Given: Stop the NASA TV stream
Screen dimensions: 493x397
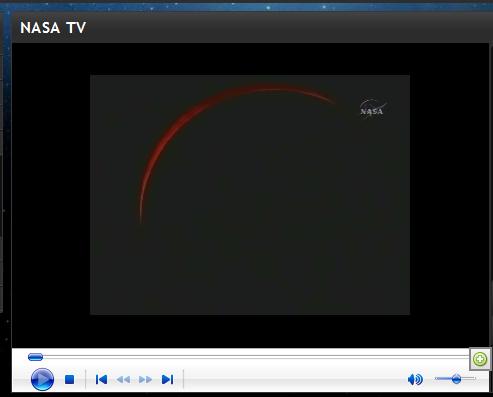Looking at the screenshot, I should tap(69, 379).
